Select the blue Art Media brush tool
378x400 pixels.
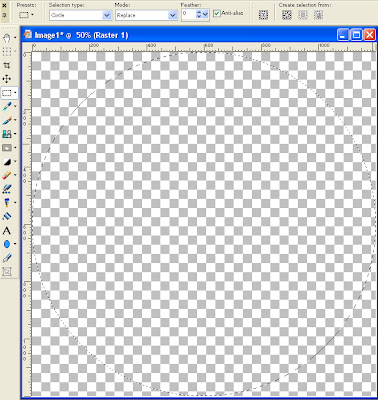click(x=6, y=217)
